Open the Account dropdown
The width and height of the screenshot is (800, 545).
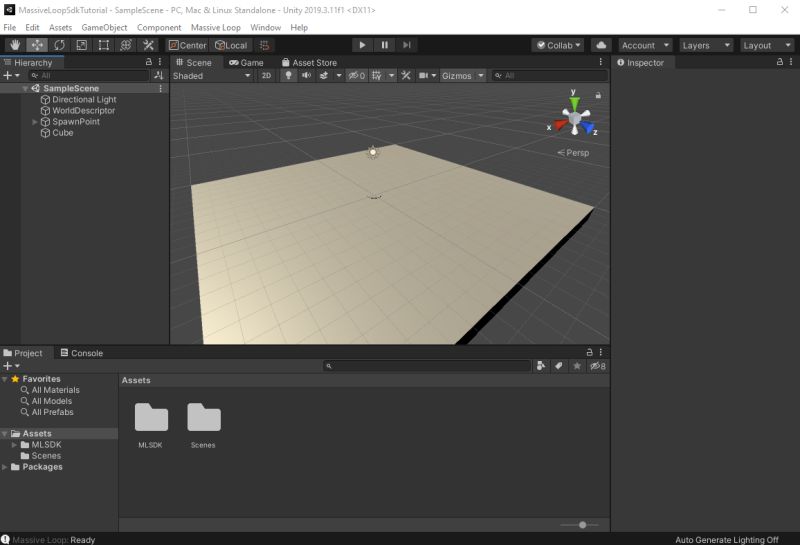click(x=645, y=45)
